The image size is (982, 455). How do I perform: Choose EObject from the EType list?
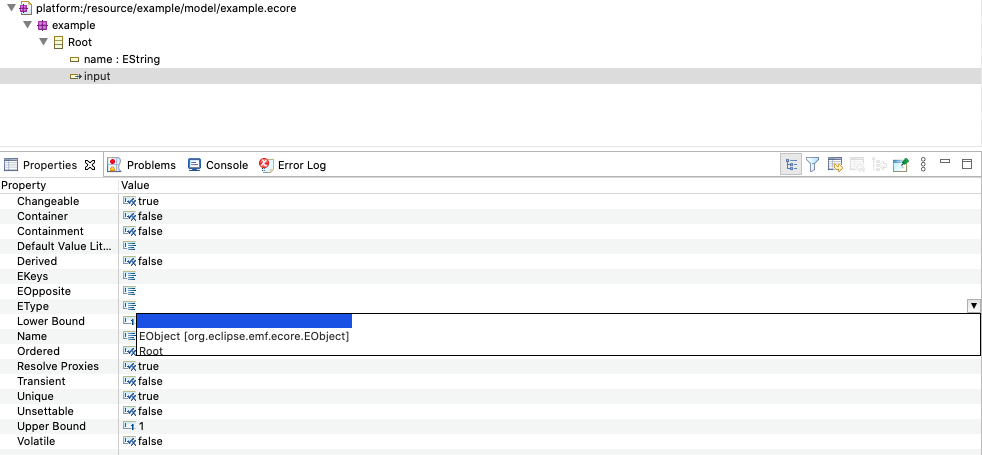244,337
